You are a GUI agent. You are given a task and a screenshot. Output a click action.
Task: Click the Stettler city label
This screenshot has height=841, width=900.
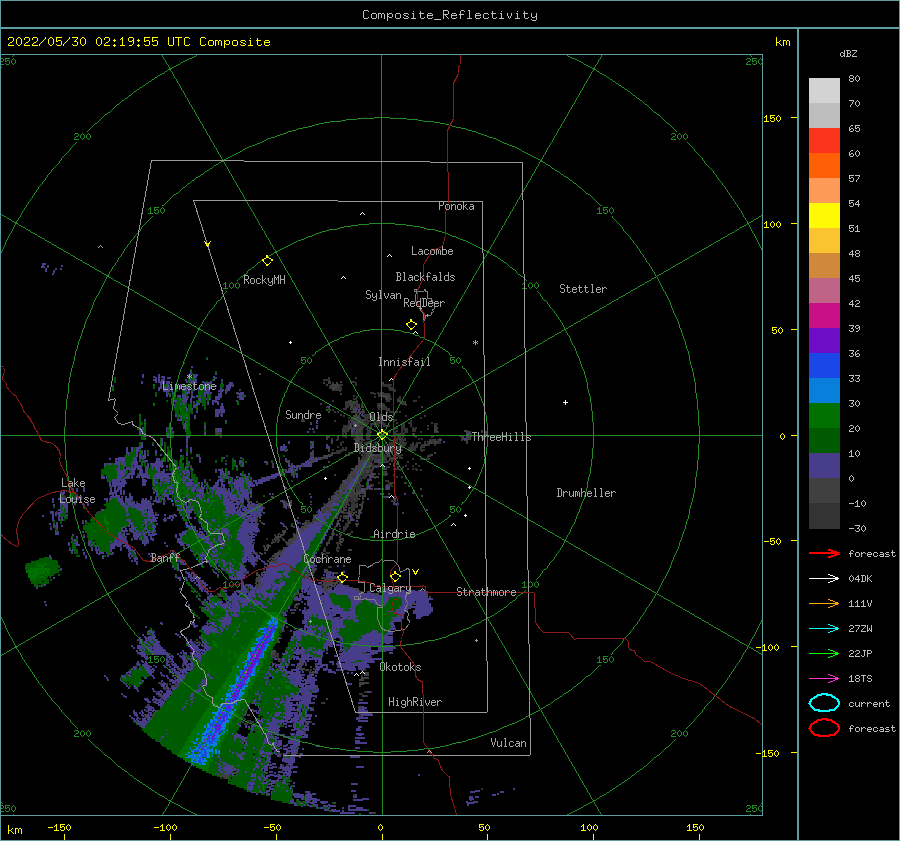[x=583, y=289]
